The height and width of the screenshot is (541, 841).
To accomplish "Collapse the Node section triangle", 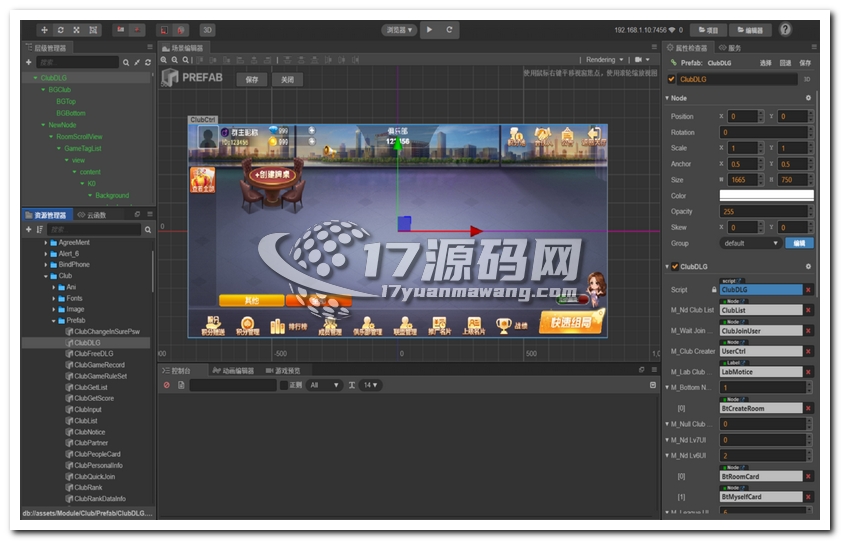I will [x=667, y=98].
